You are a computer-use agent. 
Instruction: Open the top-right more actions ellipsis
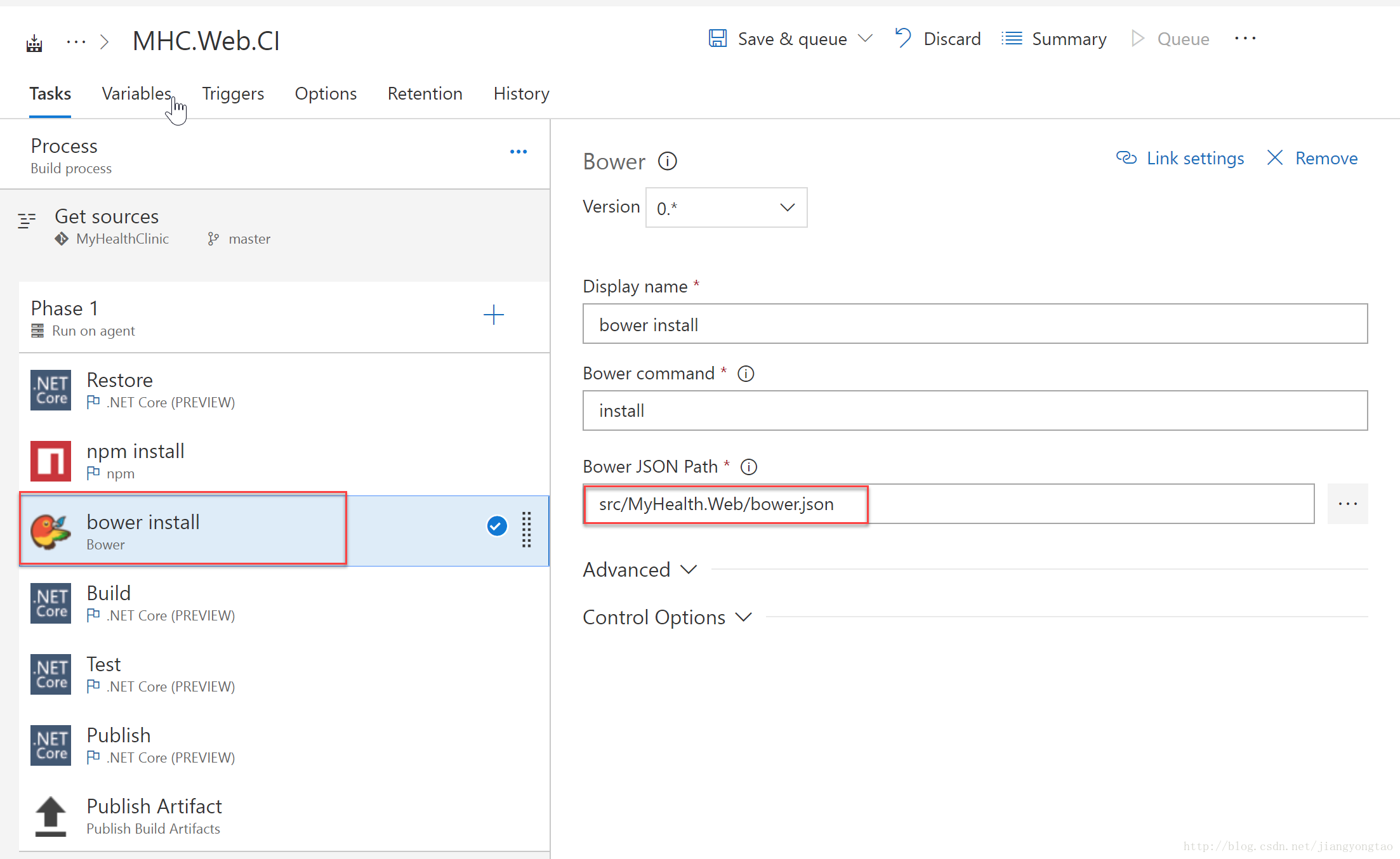[x=1245, y=39]
